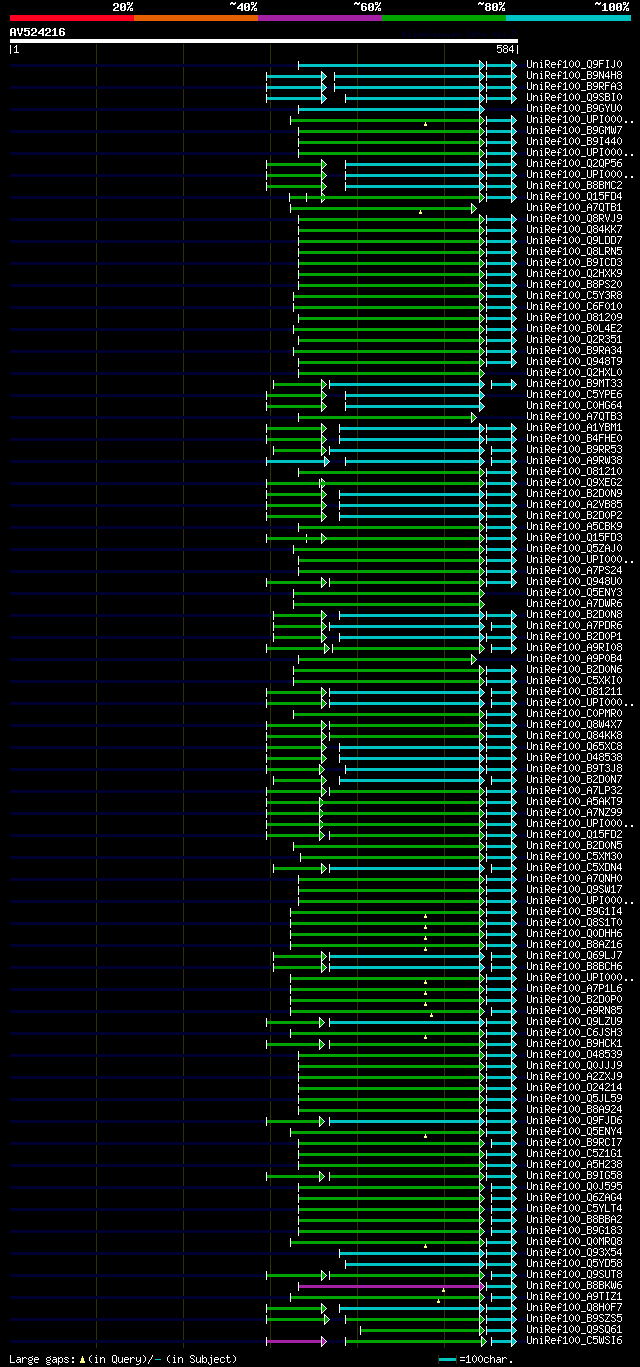
Task: Select label UniRef100_A7P1L6
Action: 573,988
